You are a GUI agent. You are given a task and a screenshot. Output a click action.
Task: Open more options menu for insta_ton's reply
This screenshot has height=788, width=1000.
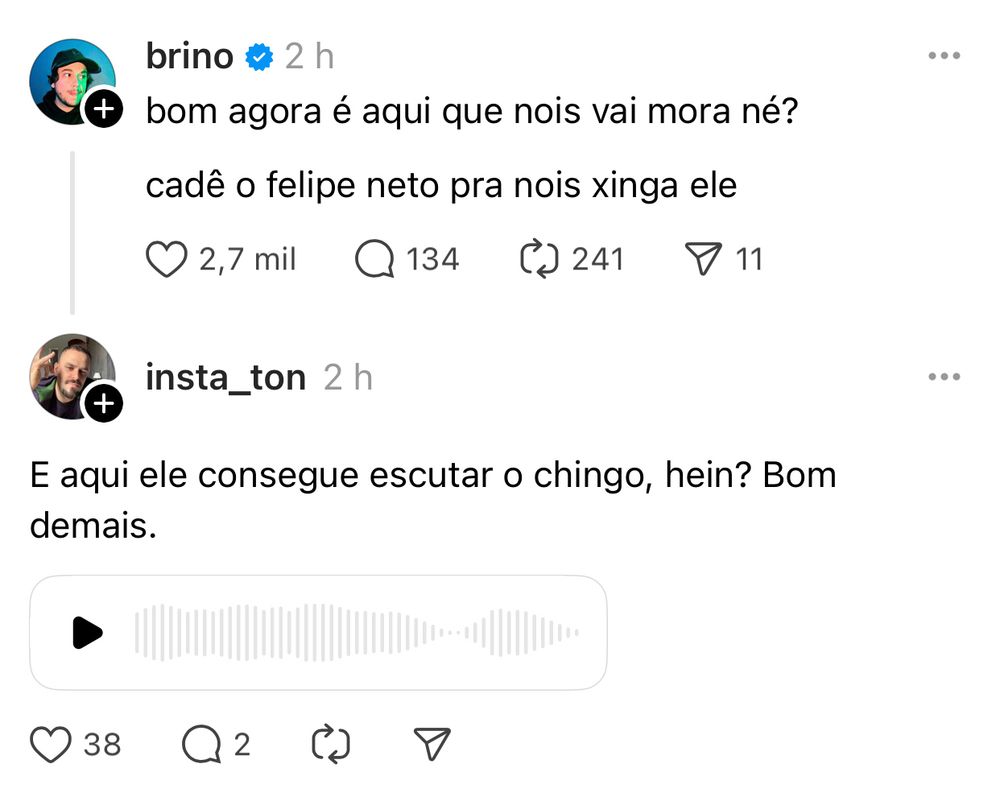[944, 377]
